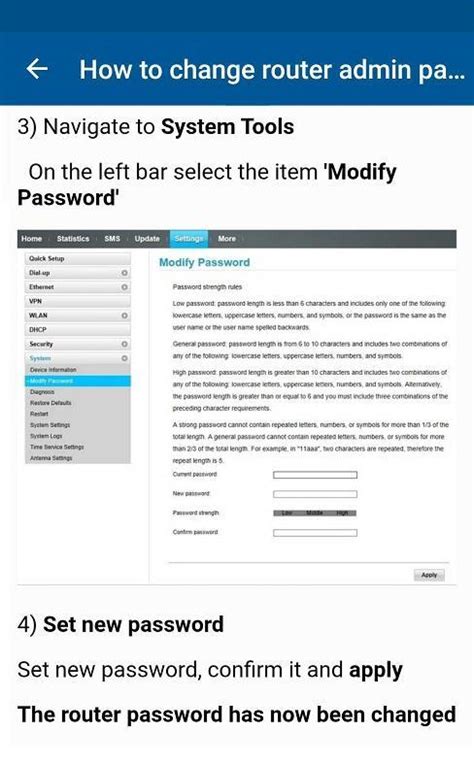Select Modify Password in sidebar
The height and width of the screenshot is (765, 474).
[78, 381]
